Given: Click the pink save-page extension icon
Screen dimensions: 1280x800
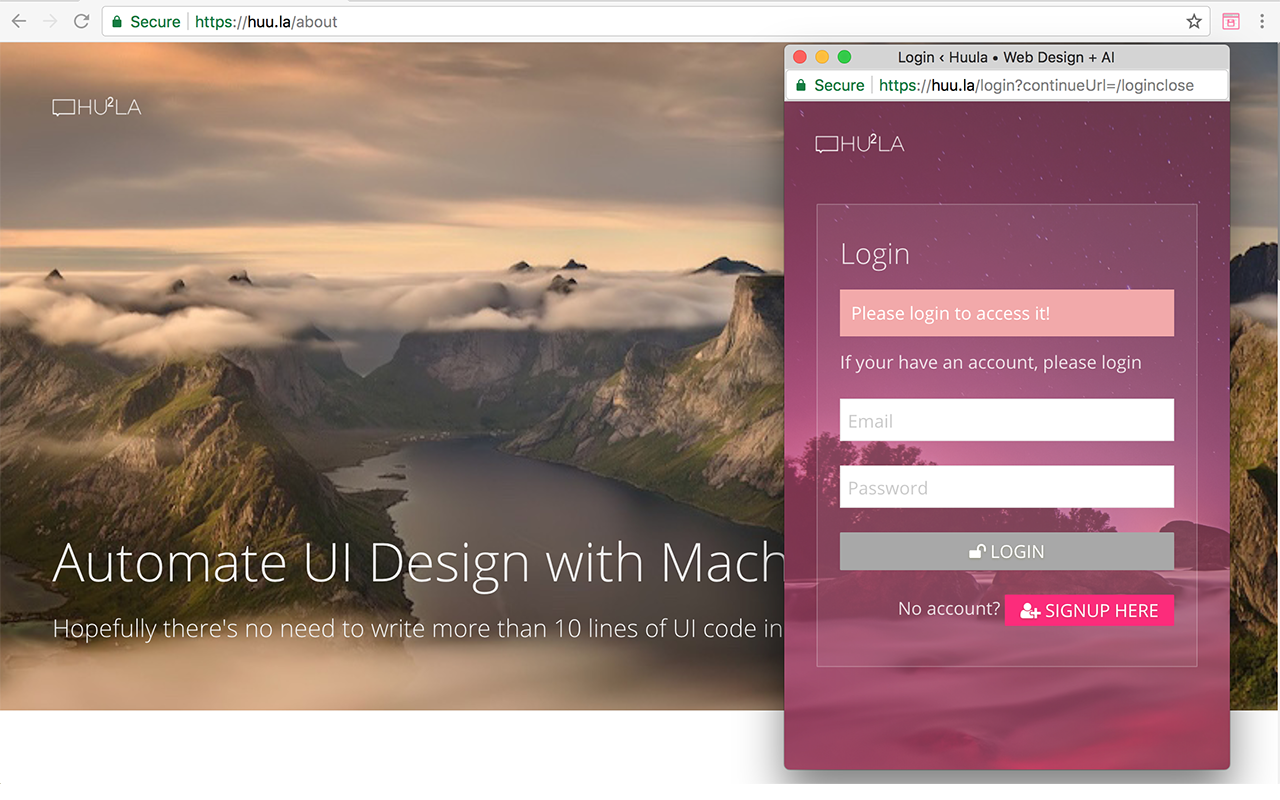Looking at the screenshot, I should coord(1230,20).
